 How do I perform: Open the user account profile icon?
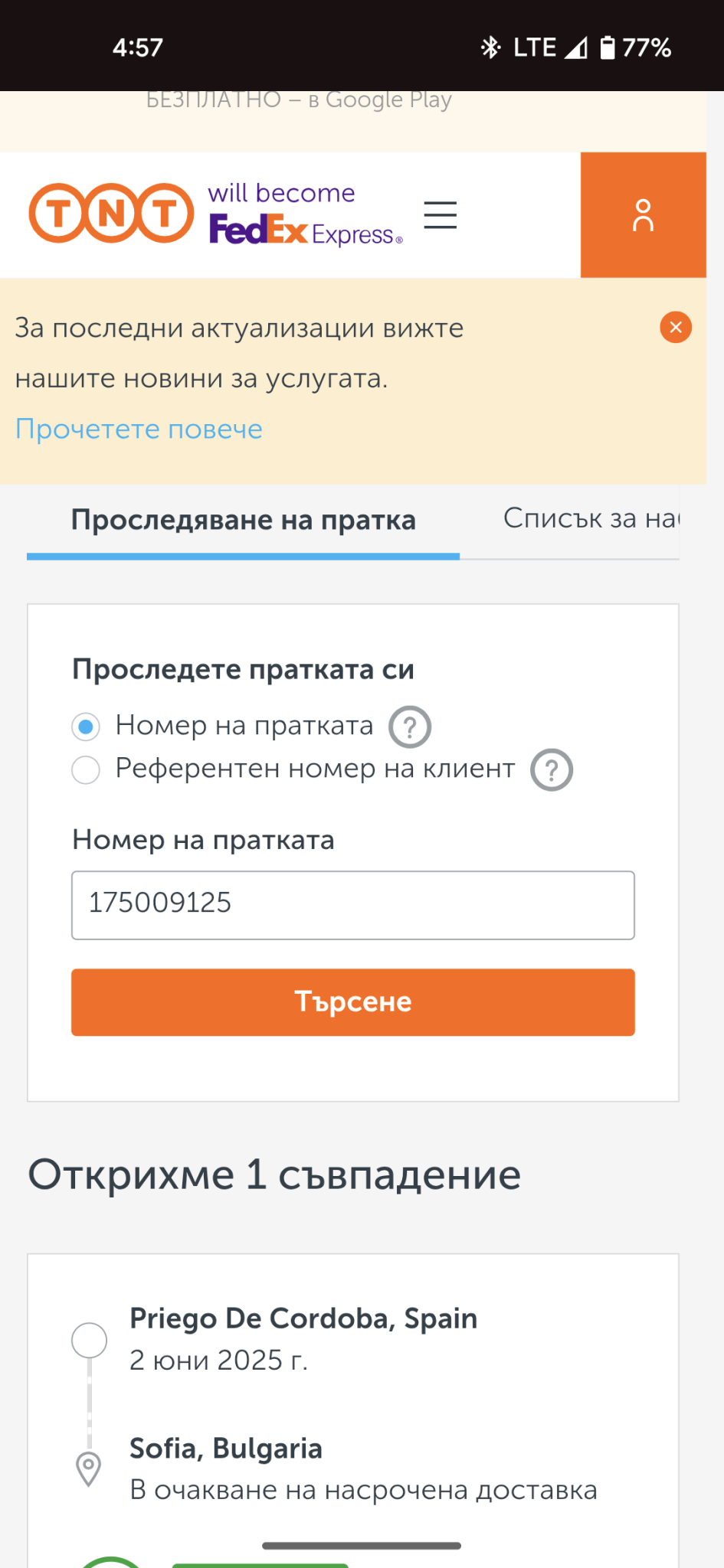pyautogui.click(x=643, y=215)
